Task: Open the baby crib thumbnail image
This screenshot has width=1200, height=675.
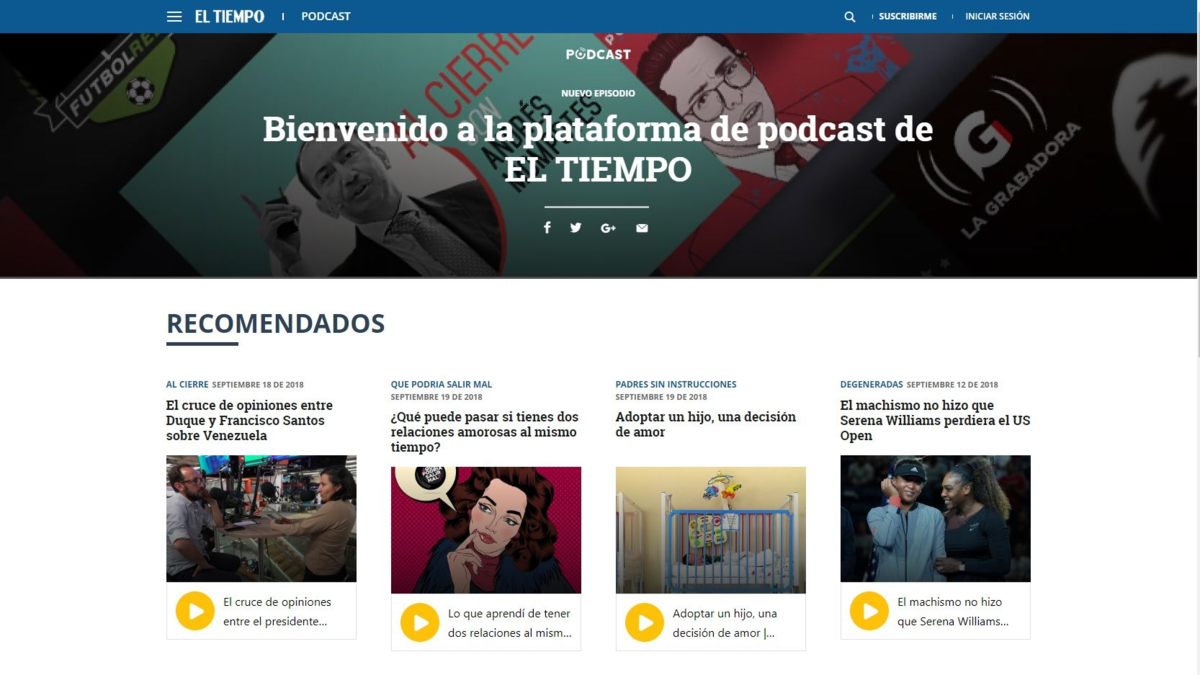Action: tap(710, 529)
